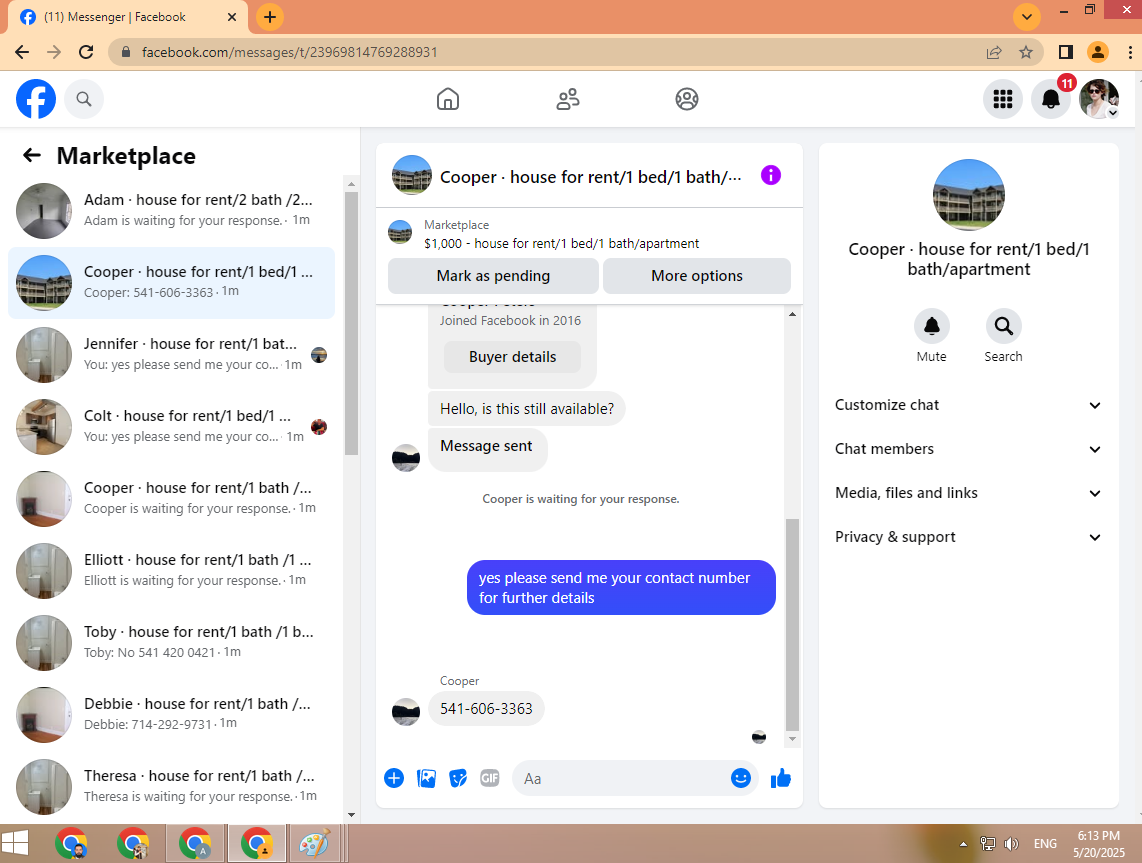Viewport: 1142px width, 863px height.
Task: Bookmark this page with star icon
Action: tap(1025, 52)
